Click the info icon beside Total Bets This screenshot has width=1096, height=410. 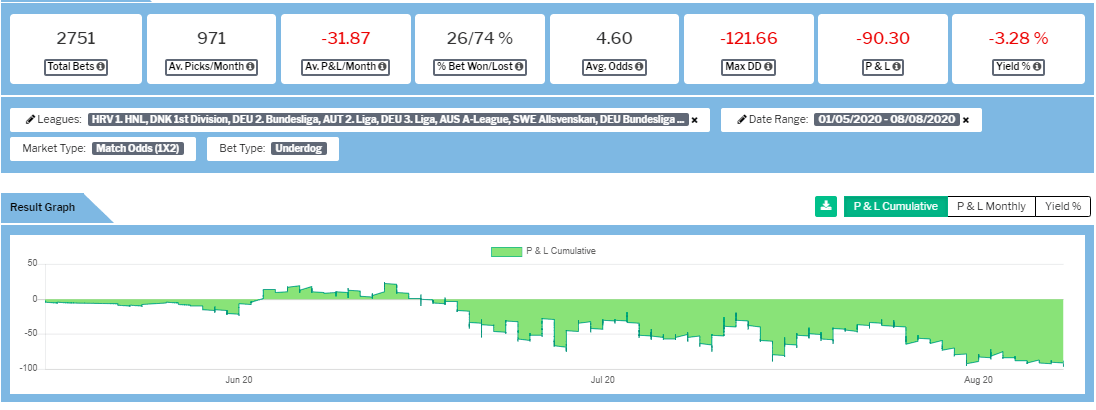pyautogui.click(x=101, y=68)
